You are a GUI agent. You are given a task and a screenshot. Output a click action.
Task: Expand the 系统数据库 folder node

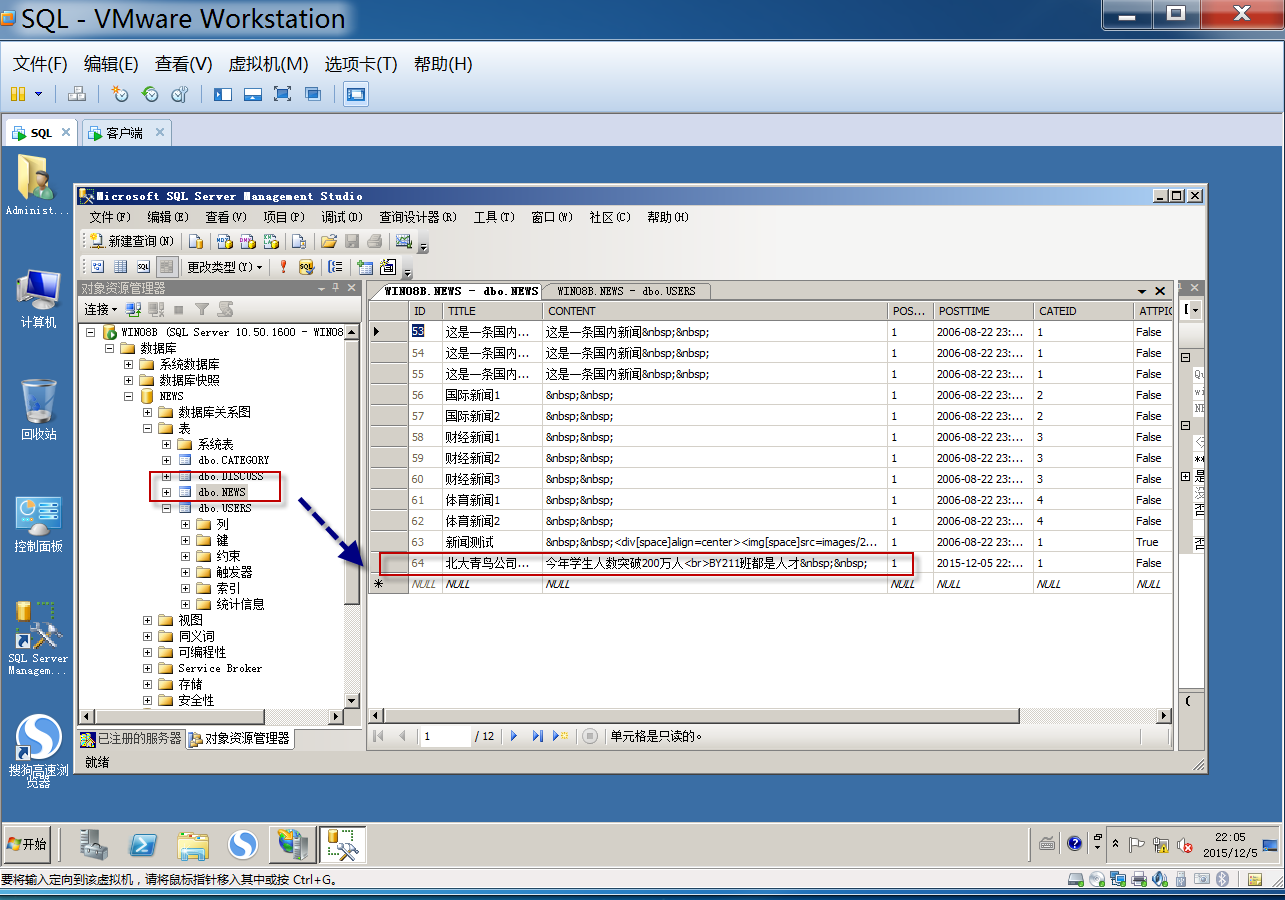129,364
